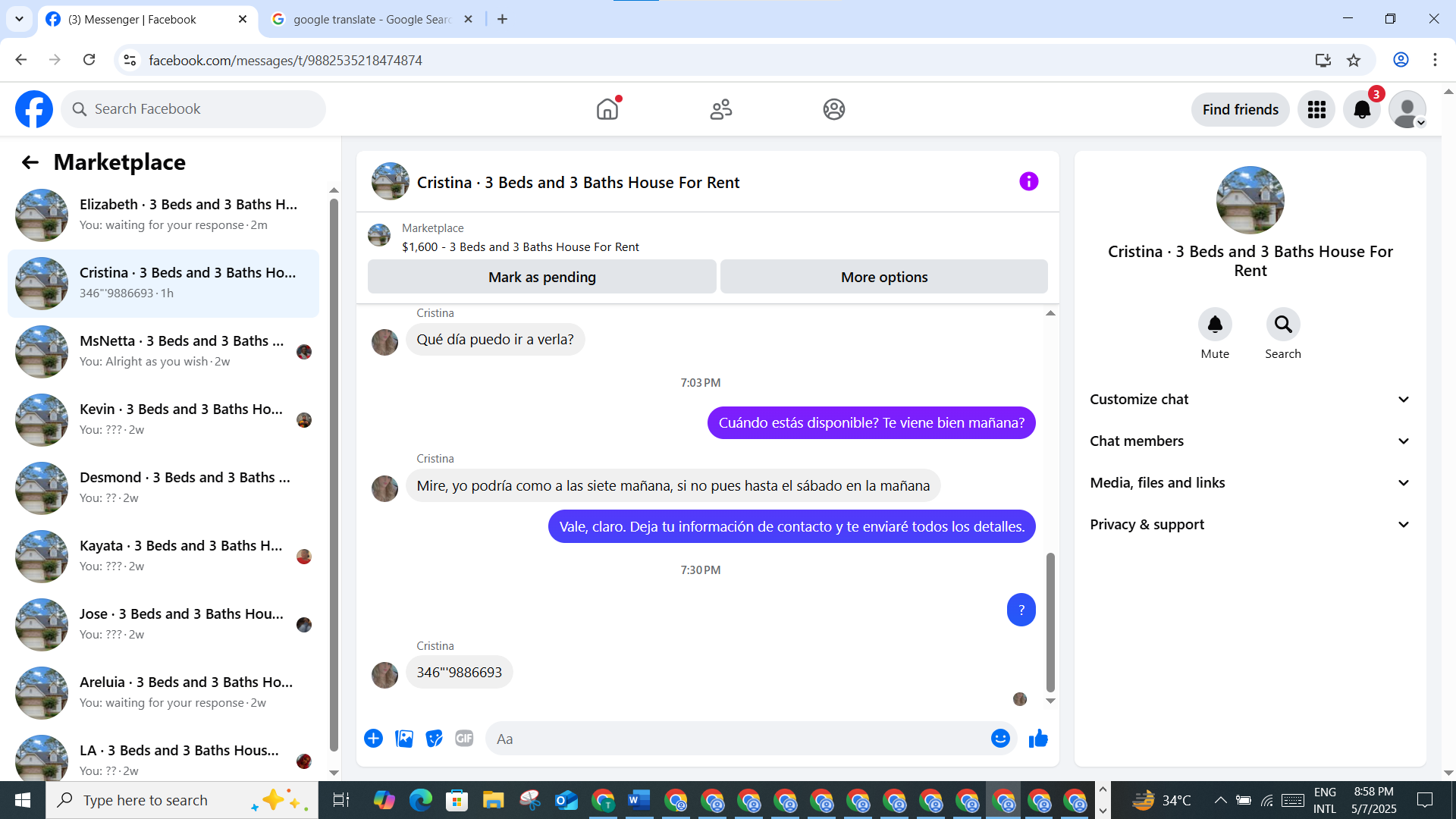
Task: Attach a photo using image icon
Action: (x=404, y=739)
